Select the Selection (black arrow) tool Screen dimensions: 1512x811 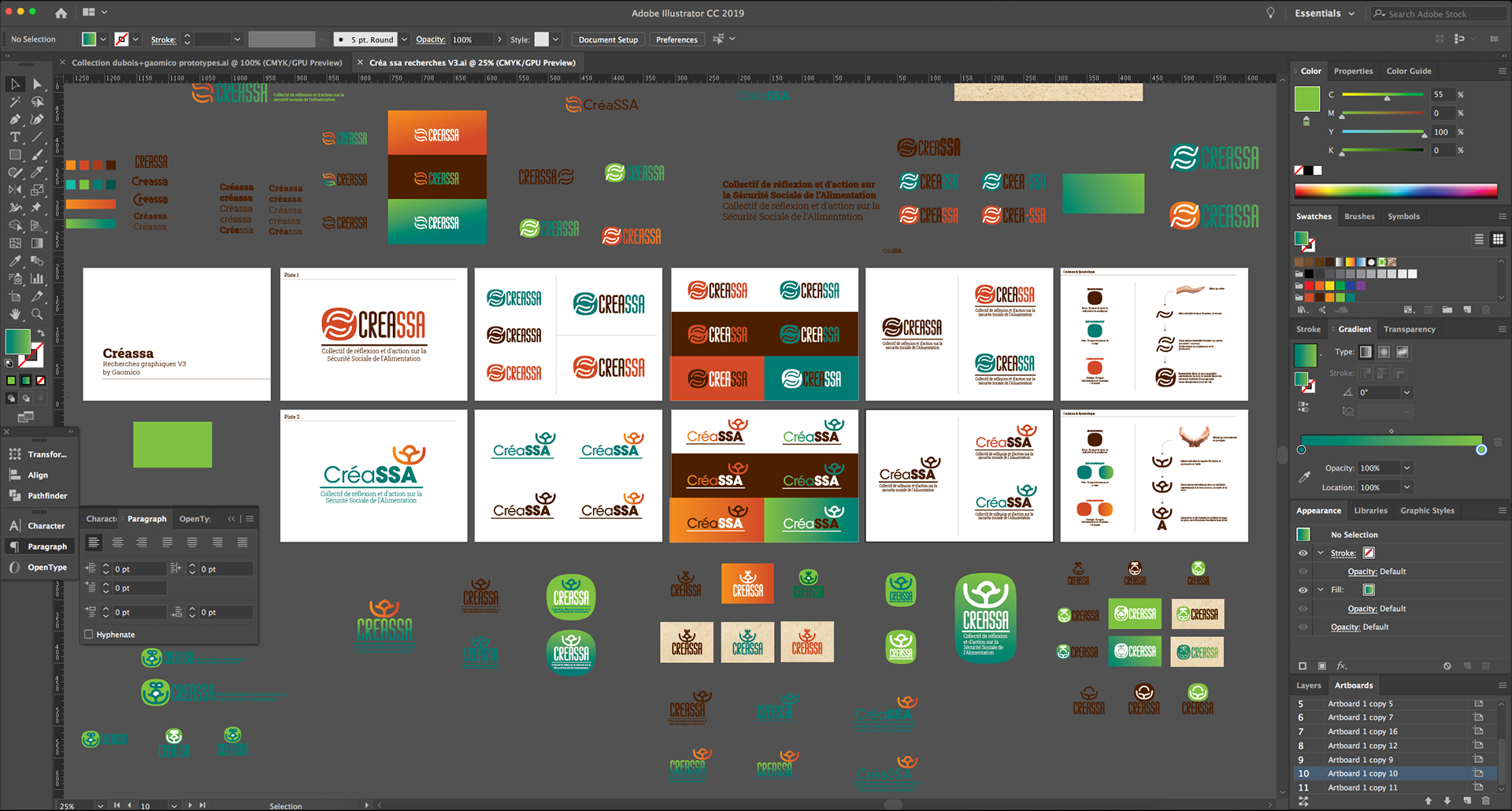(15, 84)
